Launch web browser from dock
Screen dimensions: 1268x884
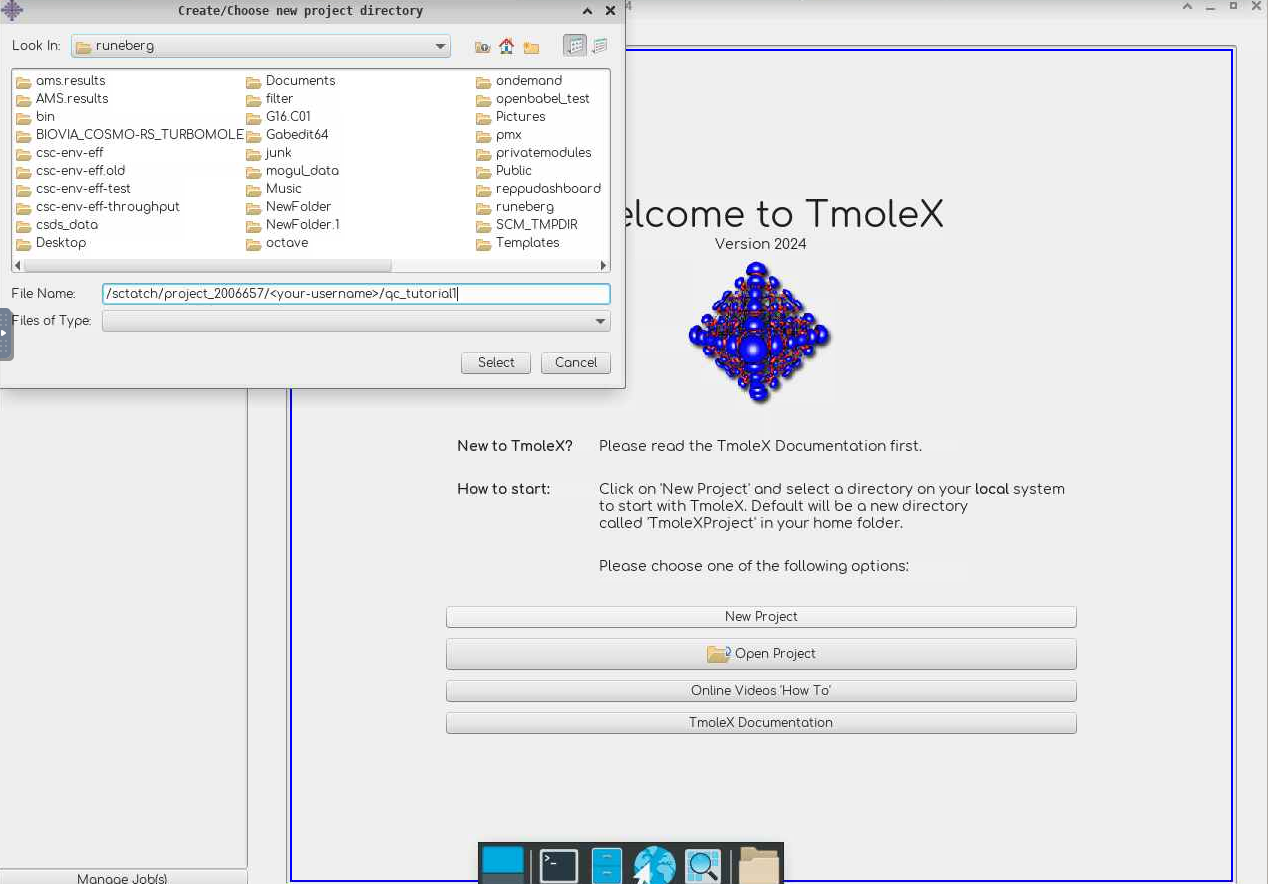pyautogui.click(x=655, y=865)
